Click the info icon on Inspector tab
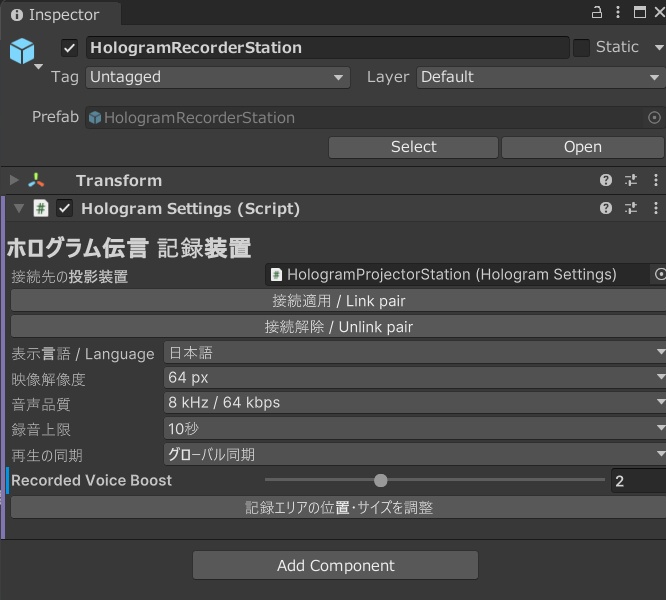Image resolution: width=666 pixels, height=600 pixels. click(17, 15)
